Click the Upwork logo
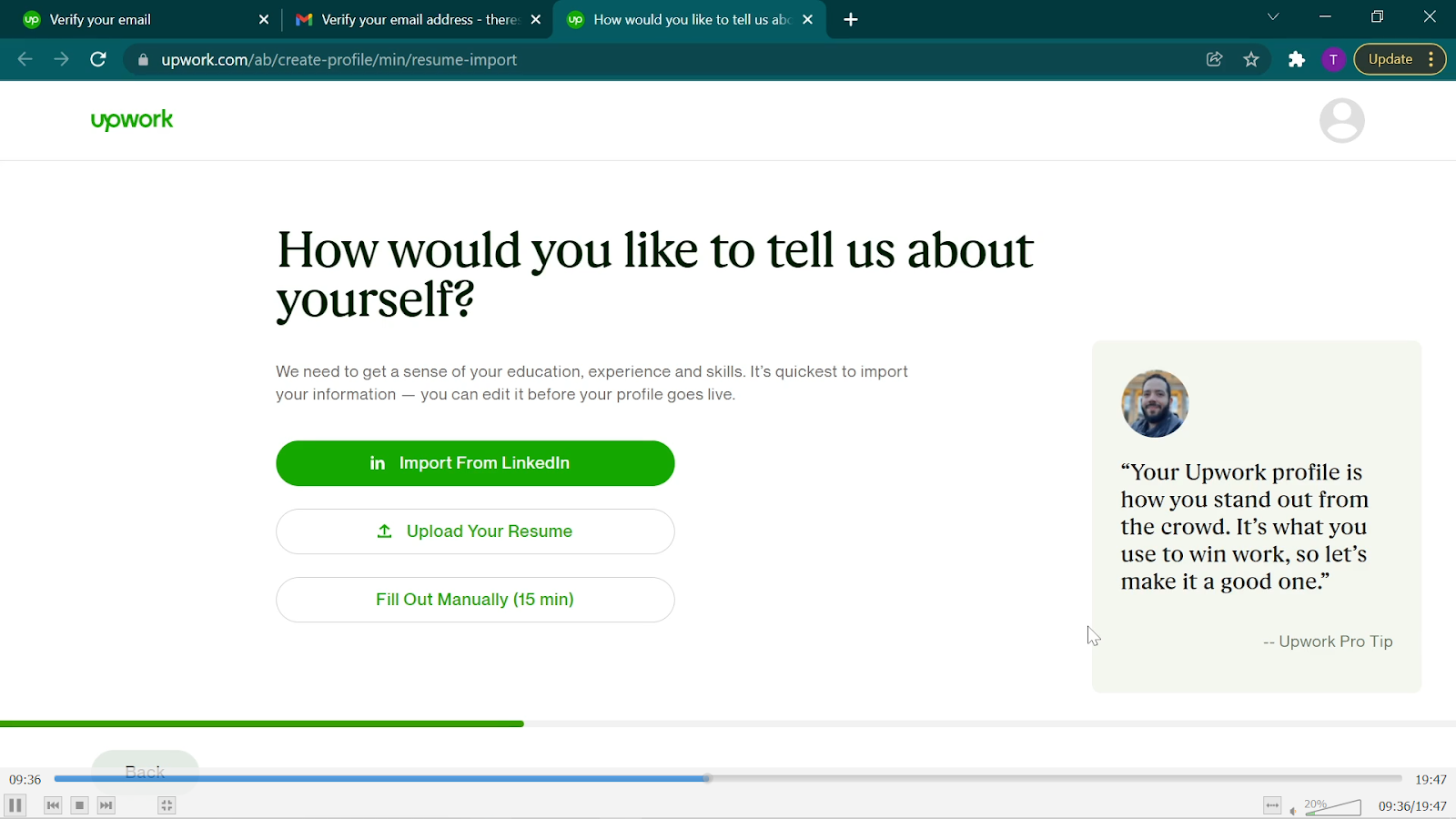The height and width of the screenshot is (819, 1456). (132, 120)
